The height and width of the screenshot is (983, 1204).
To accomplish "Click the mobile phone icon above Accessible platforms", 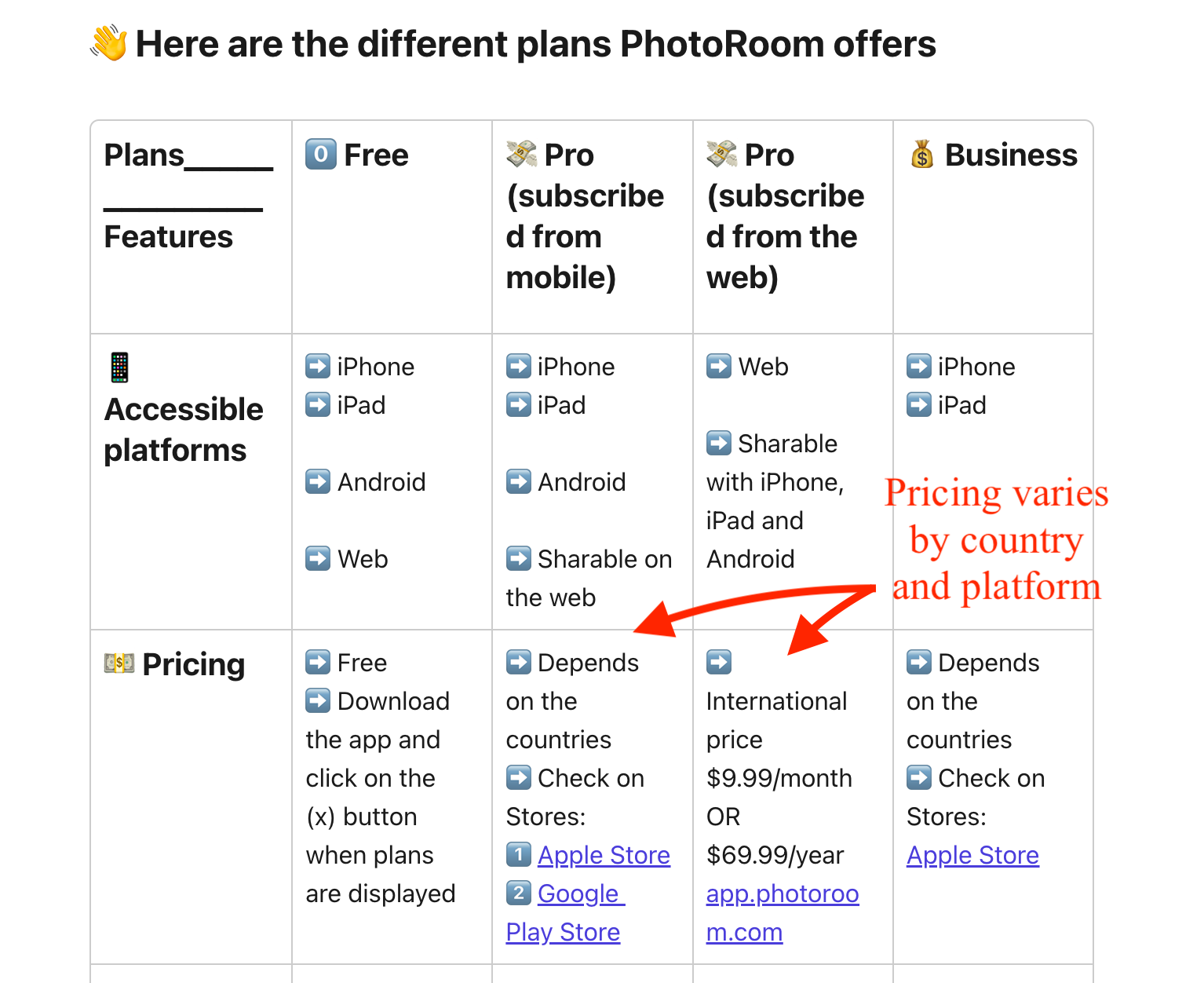I will [x=119, y=367].
